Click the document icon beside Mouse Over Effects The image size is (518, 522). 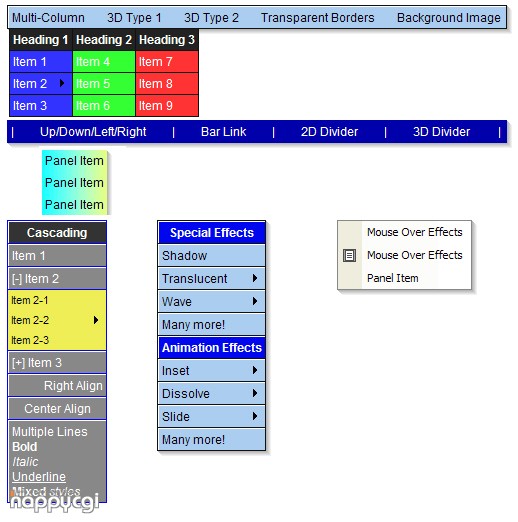pyautogui.click(x=349, y=255)
